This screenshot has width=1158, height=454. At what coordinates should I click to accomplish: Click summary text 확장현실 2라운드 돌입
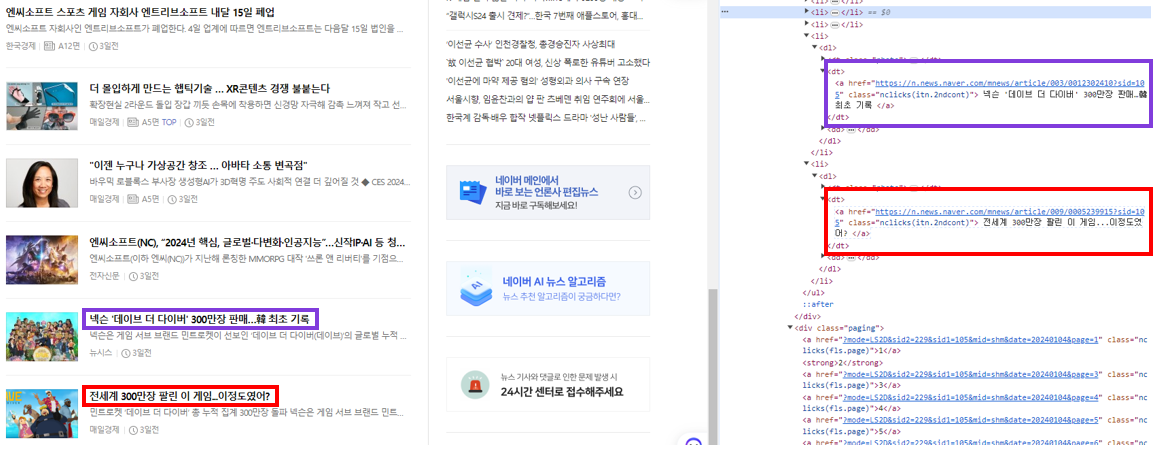coord(247,106)
